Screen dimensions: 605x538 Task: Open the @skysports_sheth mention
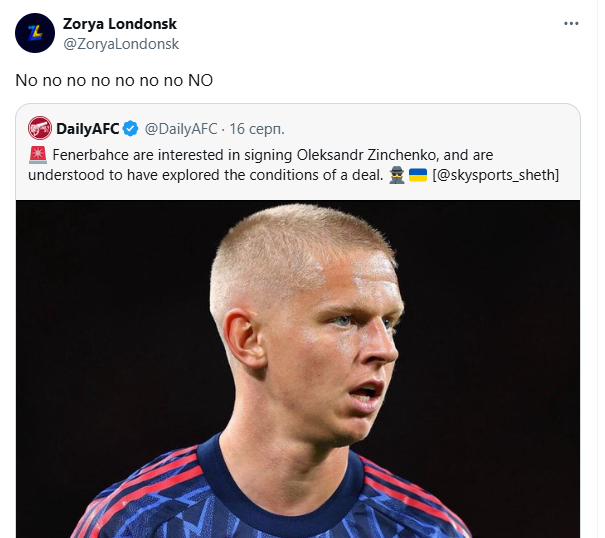click(495, 175)
